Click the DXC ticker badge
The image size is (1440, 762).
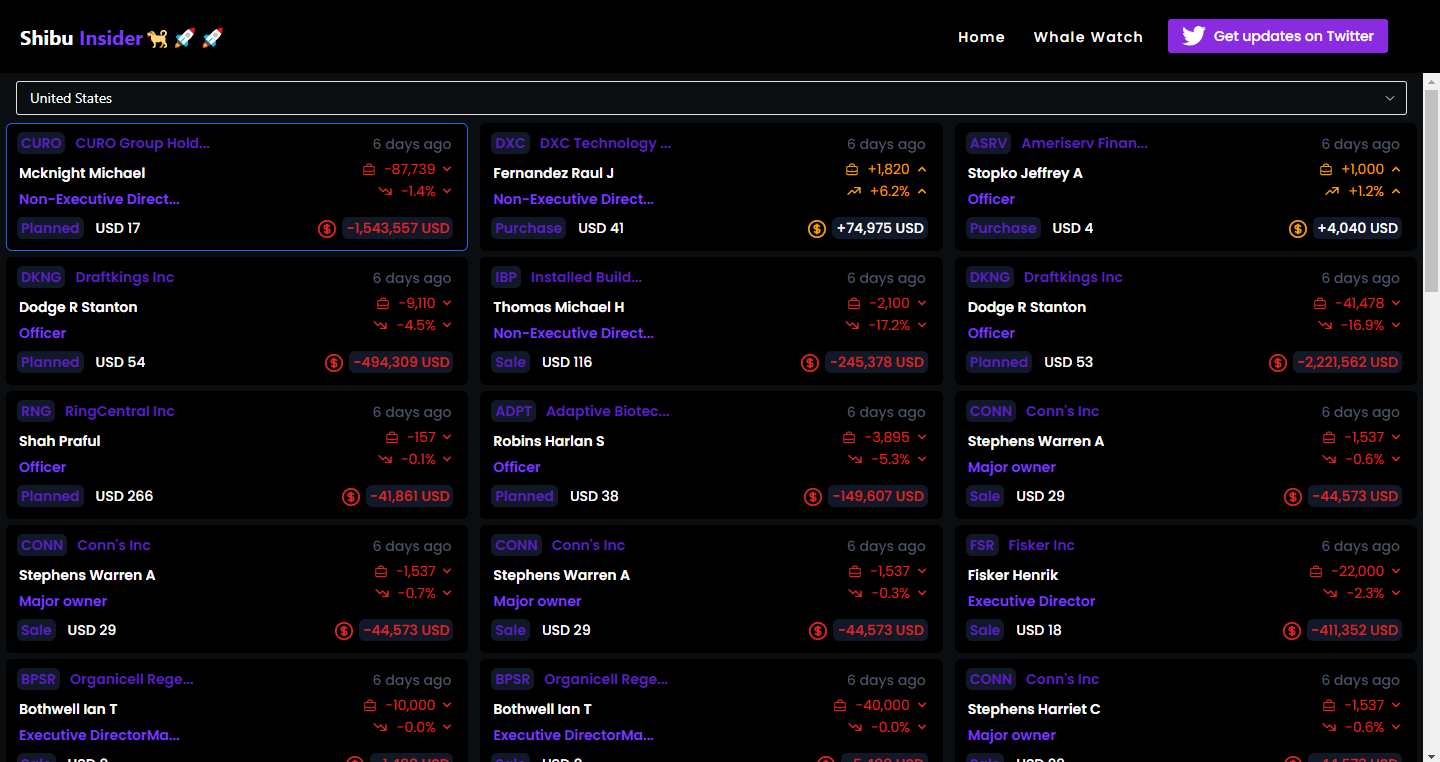pos(510,143)
